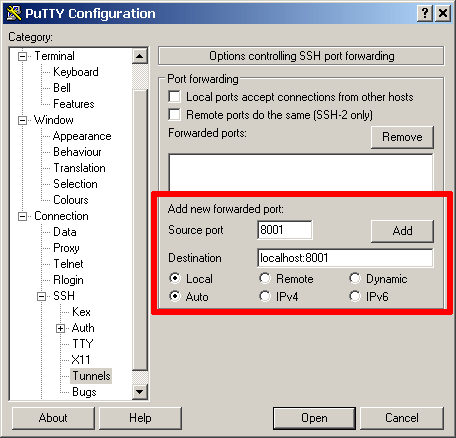Screen dimensions: 456x438
Task: Enable local ports accept connections from other hosts
Action: tap(174, 97)
